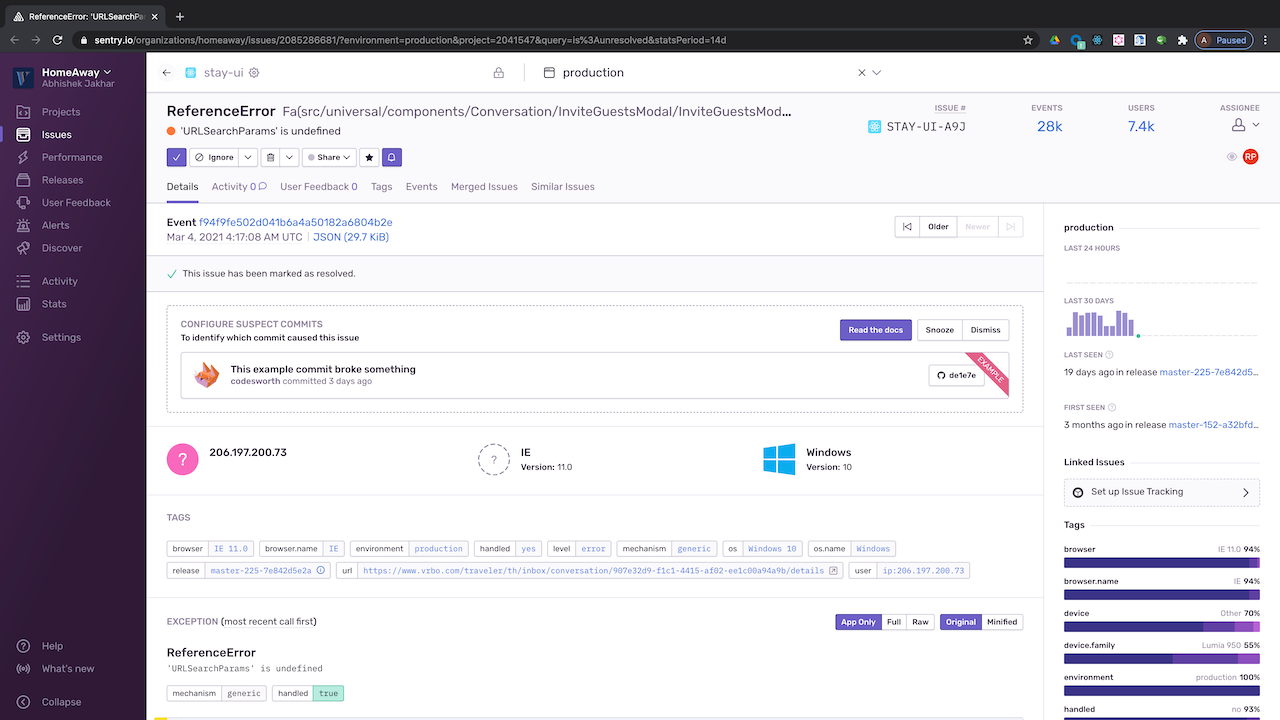Delete the issue with the trash icon
This screenshot has height=720, width=1280.
click(270, 157)
